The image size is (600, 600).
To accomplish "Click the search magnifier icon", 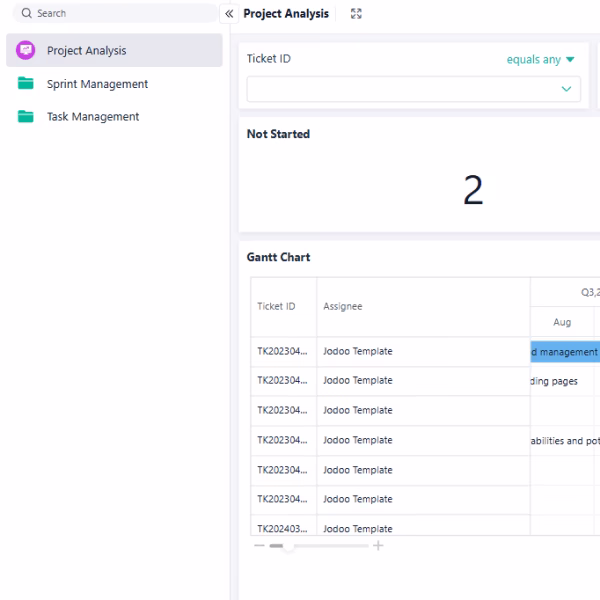I will tap(26, 14).
